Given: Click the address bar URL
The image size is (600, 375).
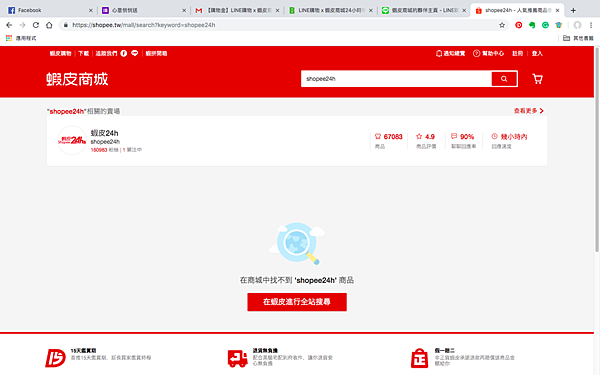Looking at the screenshot, I should coord(143,25).
